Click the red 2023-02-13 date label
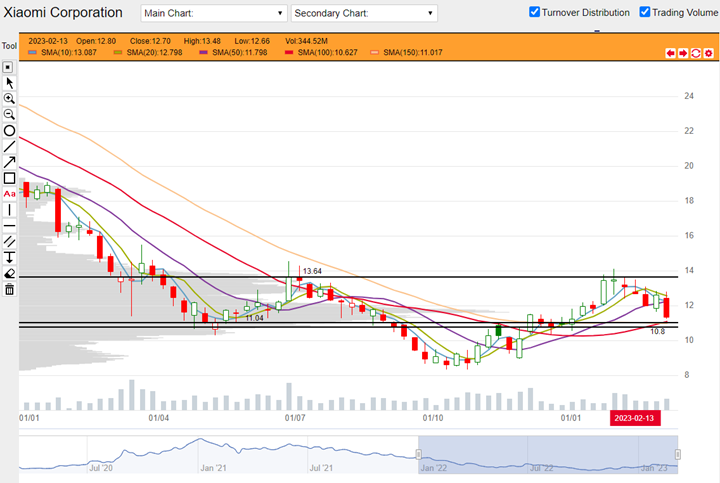This screenshot has height=483, width=720. point(635,418)
